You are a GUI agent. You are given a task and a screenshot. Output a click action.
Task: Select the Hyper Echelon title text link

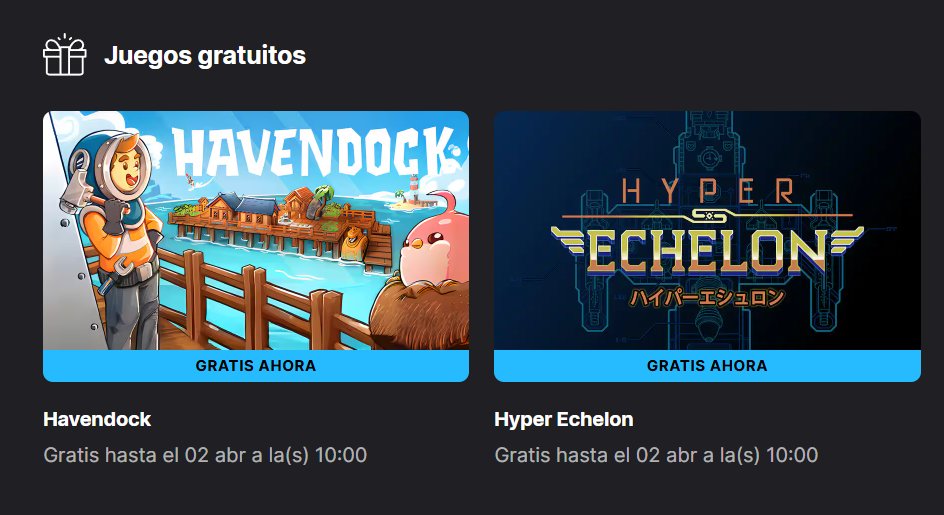click(564, 419)
